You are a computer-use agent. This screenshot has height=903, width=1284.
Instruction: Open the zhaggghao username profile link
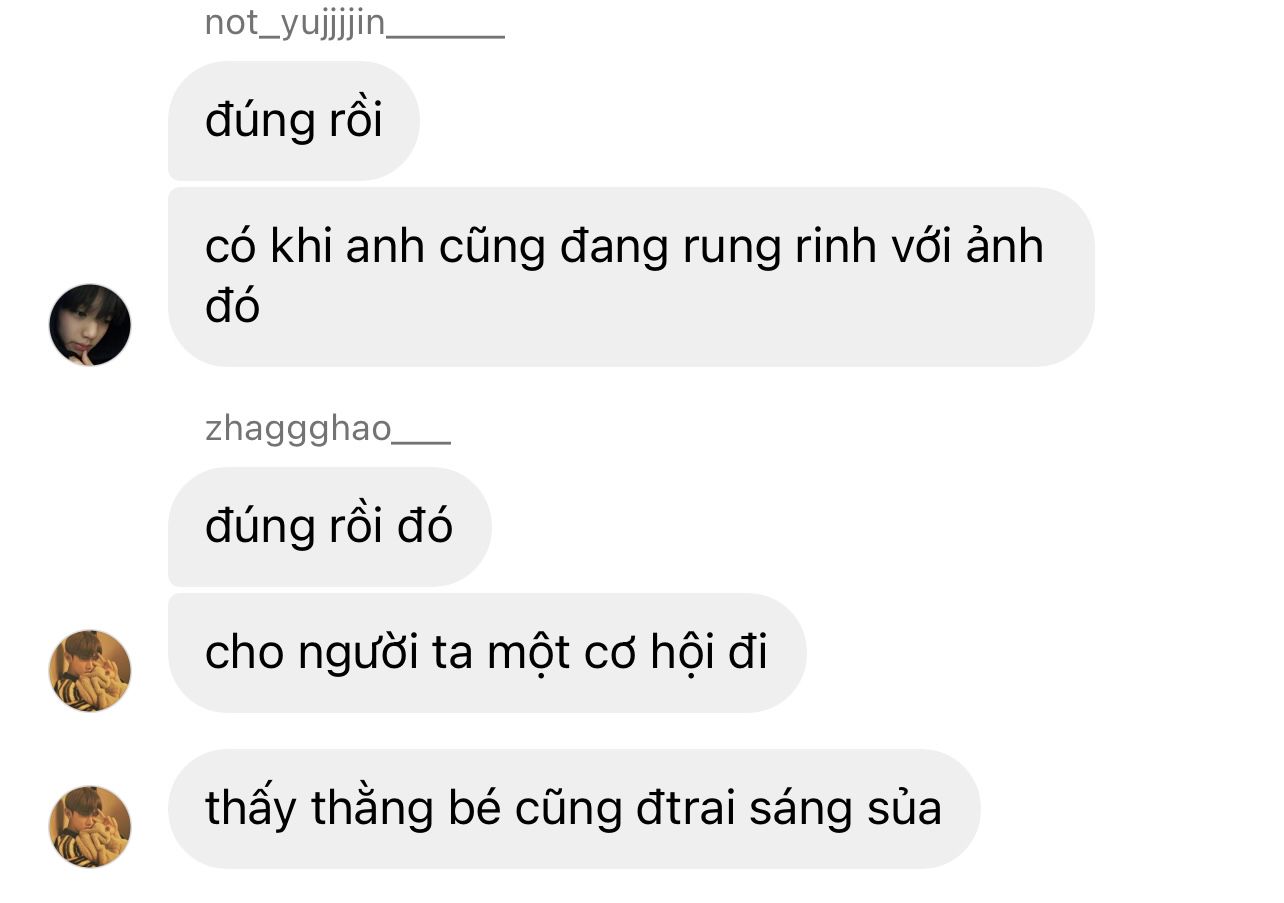click(327, 428)
